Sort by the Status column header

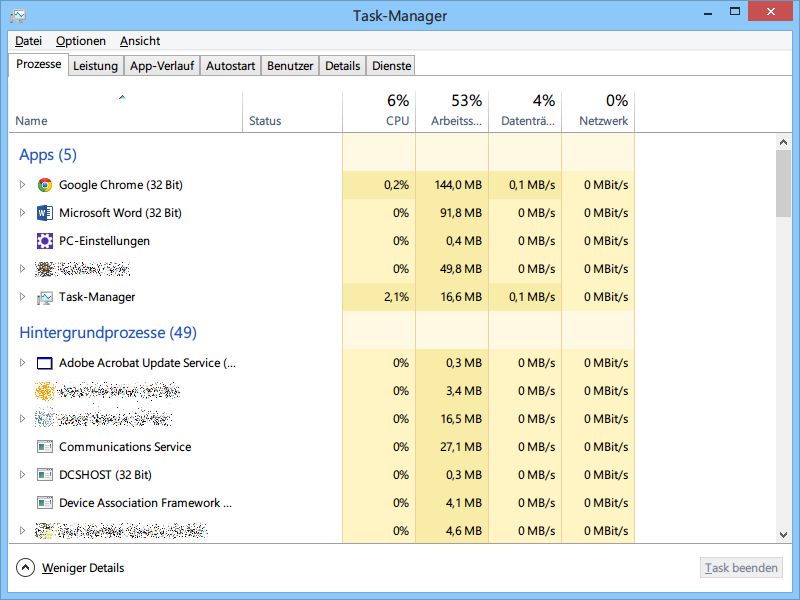click(292, 112)
